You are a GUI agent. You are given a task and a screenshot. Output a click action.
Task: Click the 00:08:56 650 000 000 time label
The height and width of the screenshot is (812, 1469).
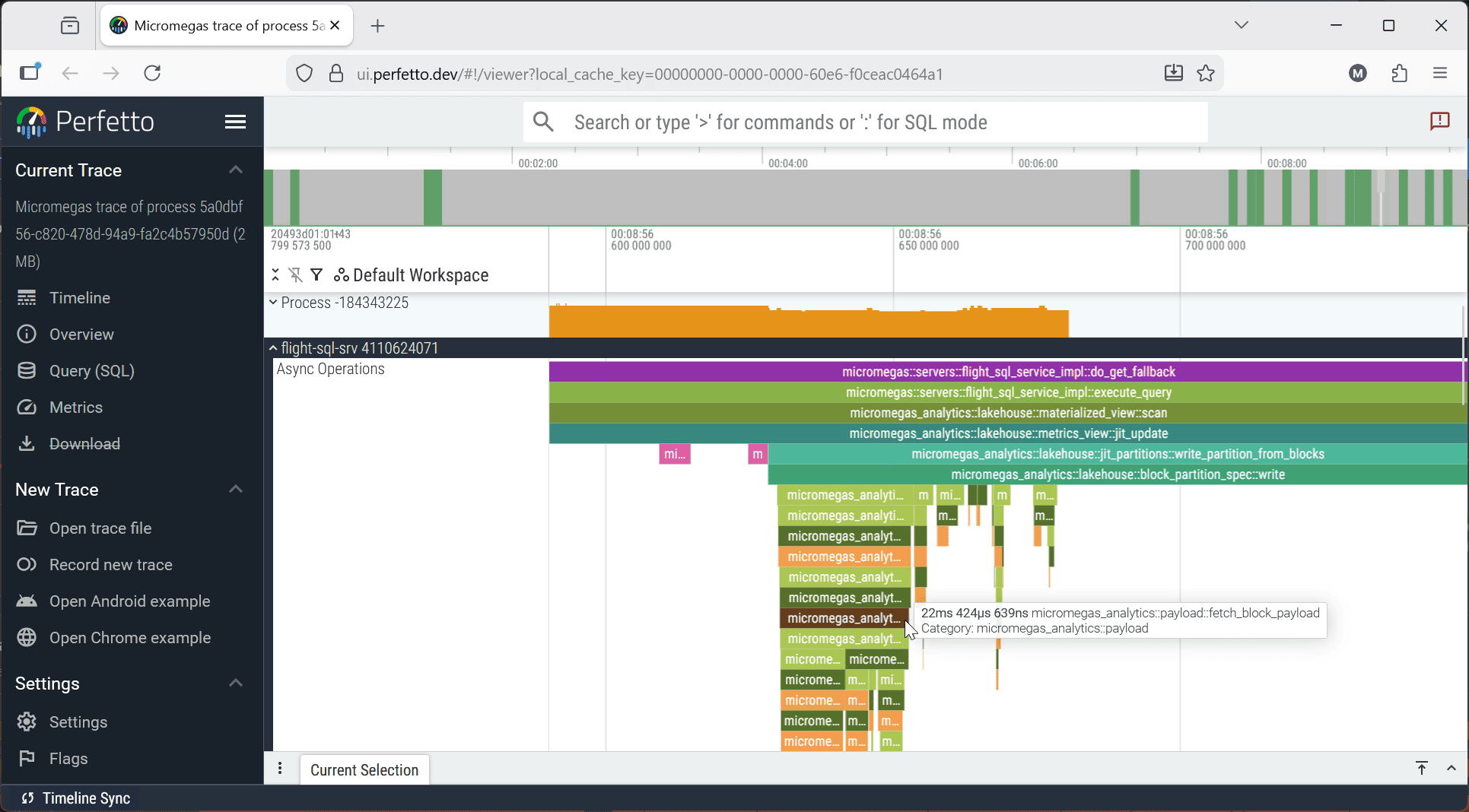(929, 239)
